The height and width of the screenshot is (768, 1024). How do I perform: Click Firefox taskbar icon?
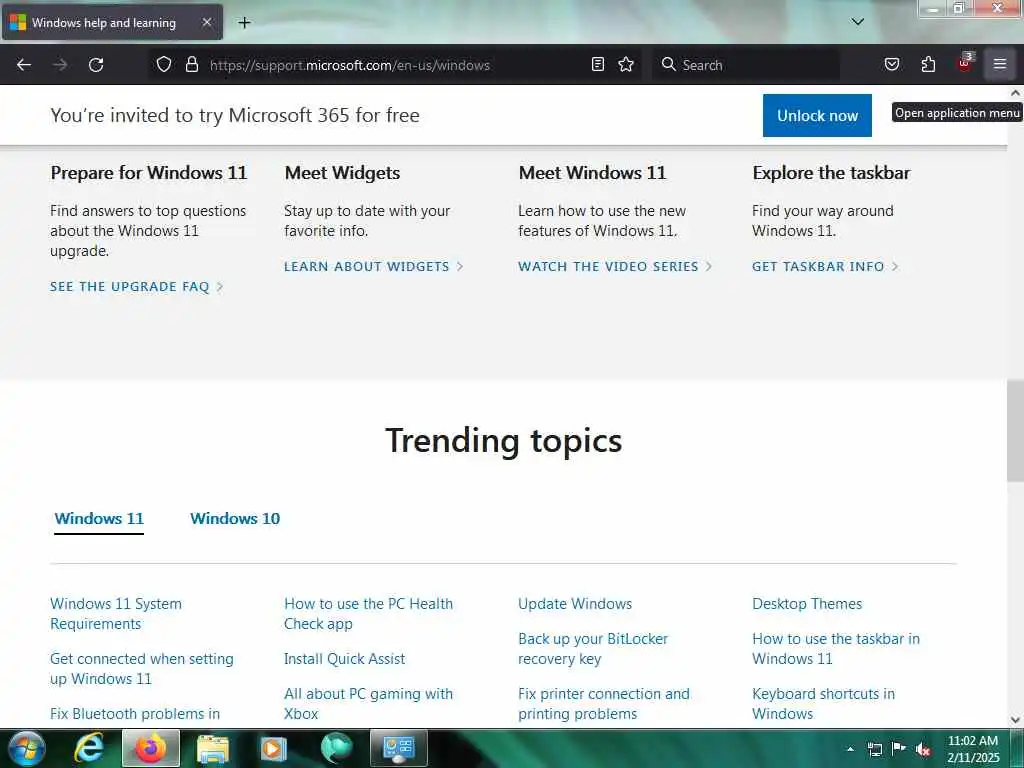pos(151,748)
